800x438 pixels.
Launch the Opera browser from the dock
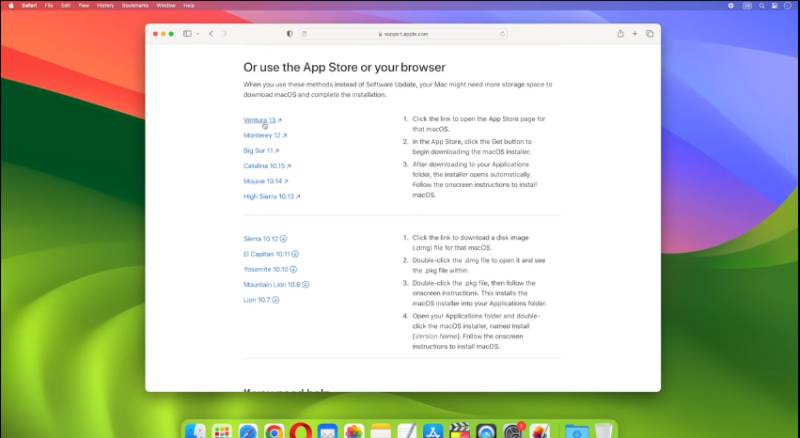pos(301,432)
